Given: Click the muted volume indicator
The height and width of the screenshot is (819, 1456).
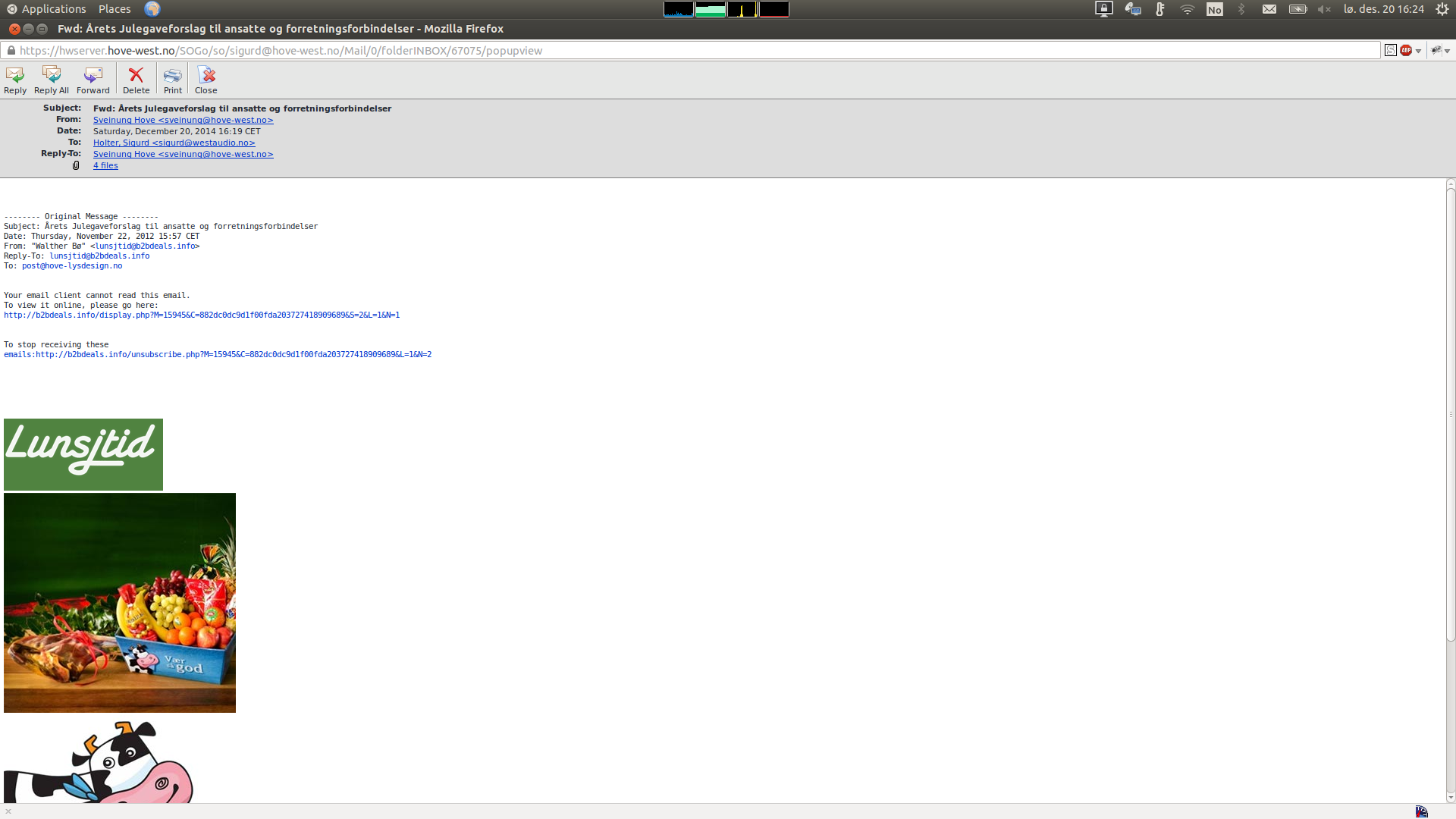Looking at the screenshot, I should click(1324, 9).
